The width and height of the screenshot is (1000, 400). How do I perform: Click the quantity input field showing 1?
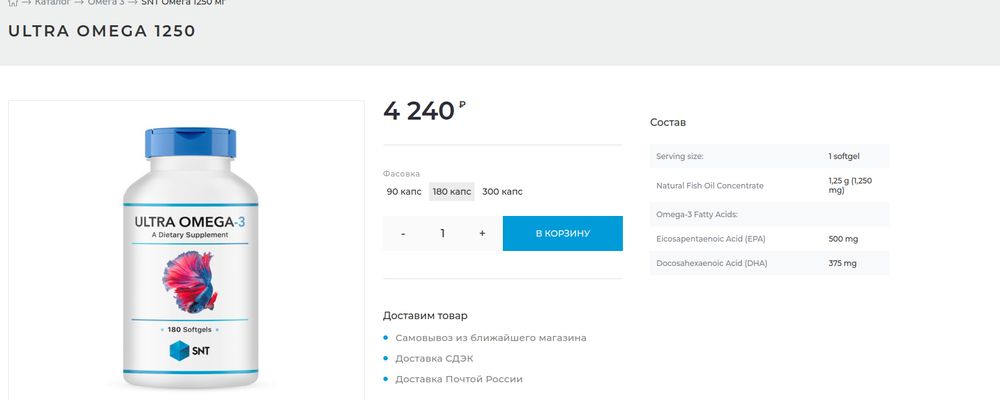pos(443,233)
